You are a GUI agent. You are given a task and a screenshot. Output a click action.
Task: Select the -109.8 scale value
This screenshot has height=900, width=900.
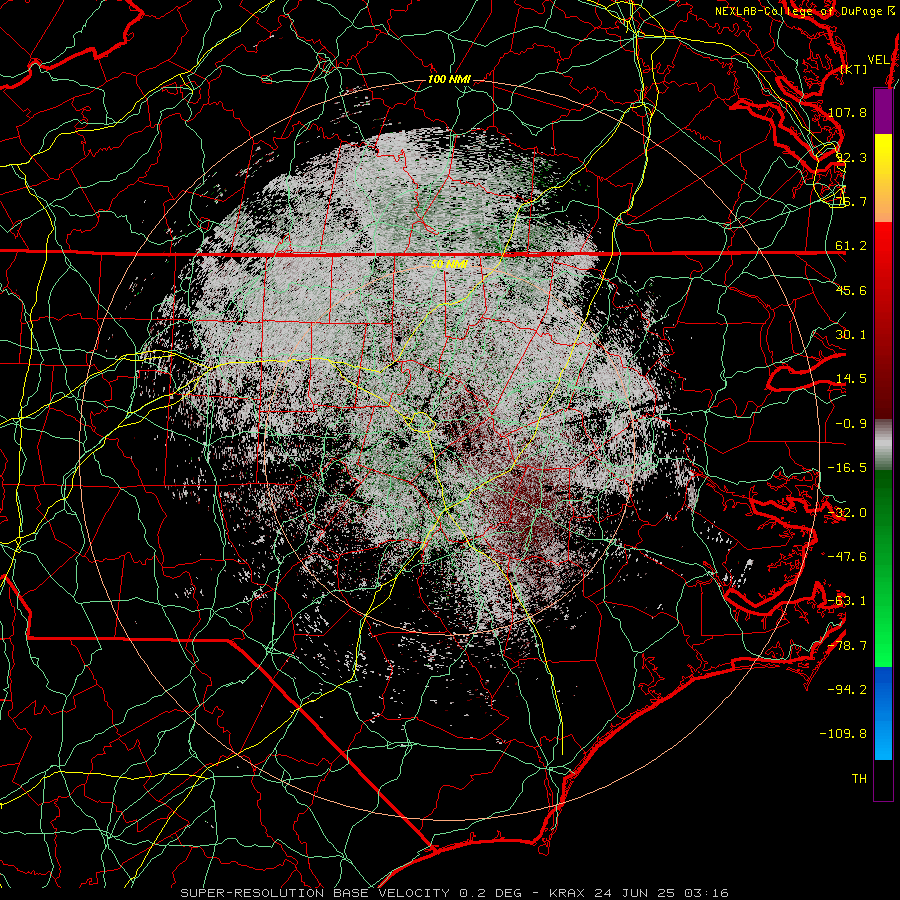click(843, 734)
